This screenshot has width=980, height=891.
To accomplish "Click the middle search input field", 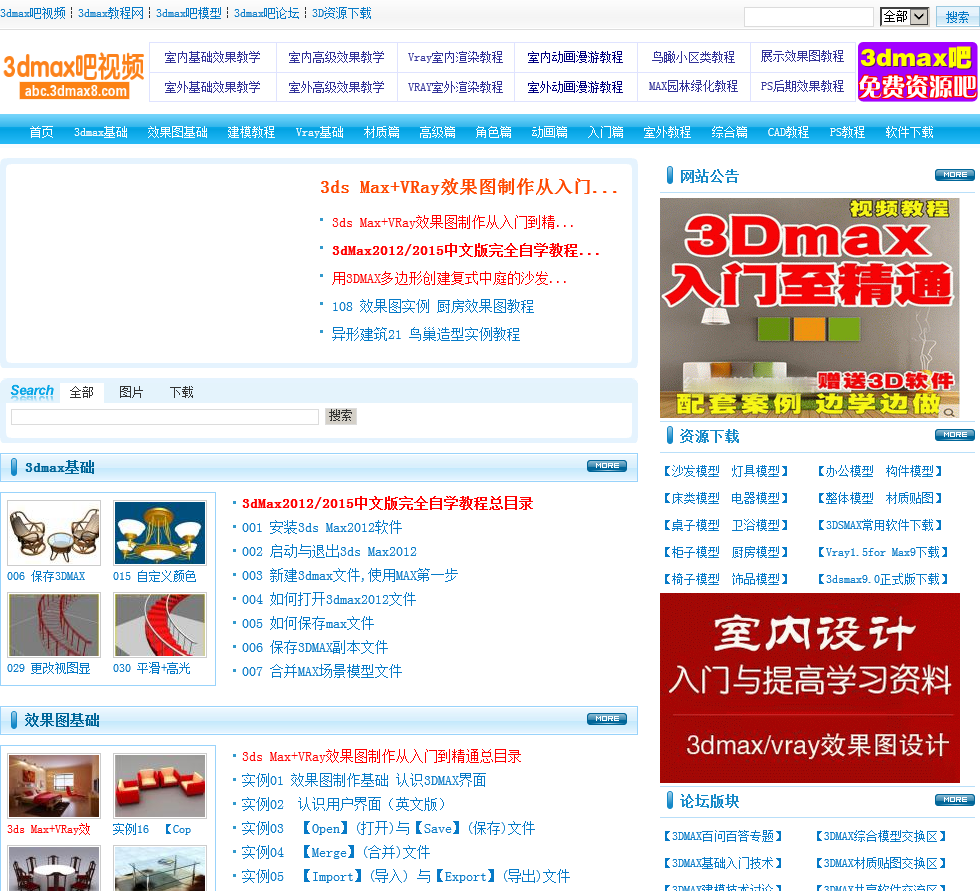I will coord(165,417).
